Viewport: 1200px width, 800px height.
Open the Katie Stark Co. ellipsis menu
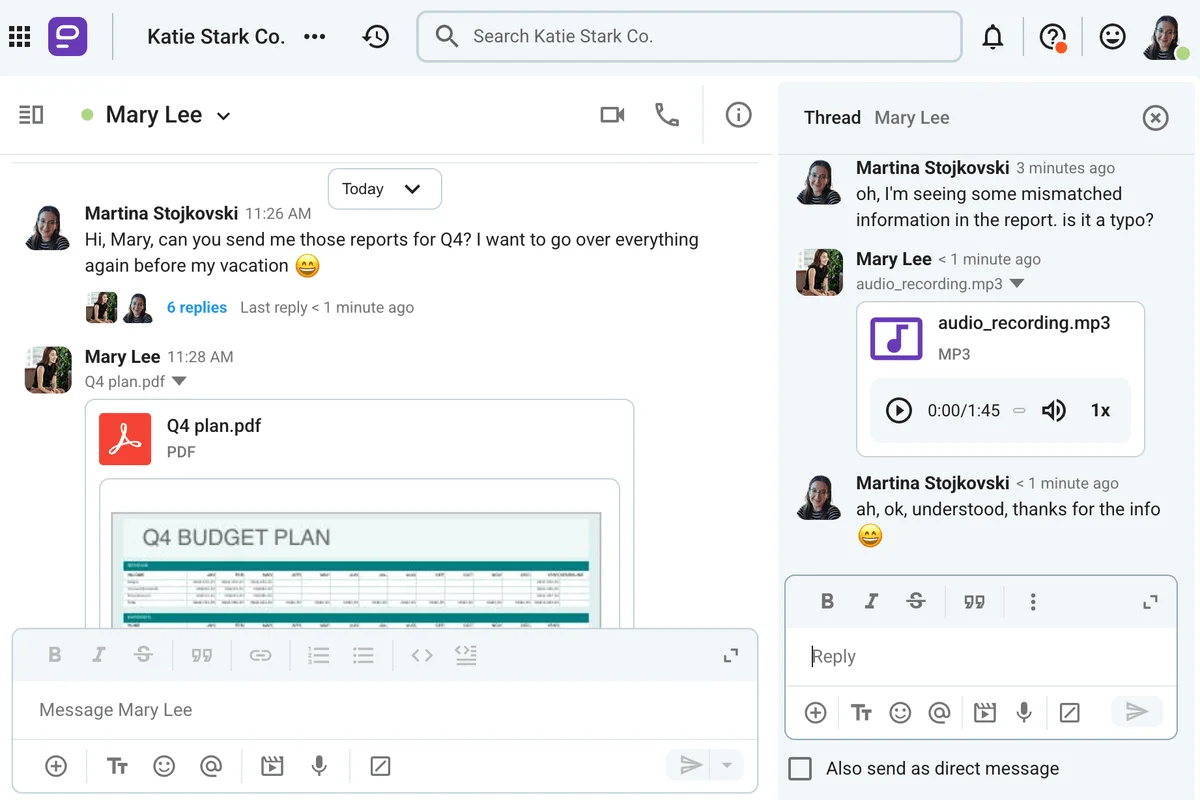[x=314, y=36]
